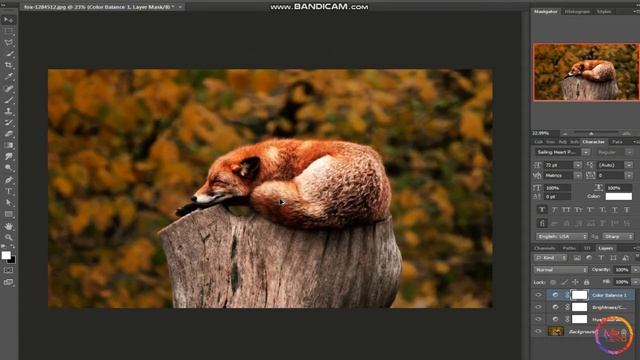Click the Character text color swatch
The image size is (640, 360).
[x=619, y=196]
